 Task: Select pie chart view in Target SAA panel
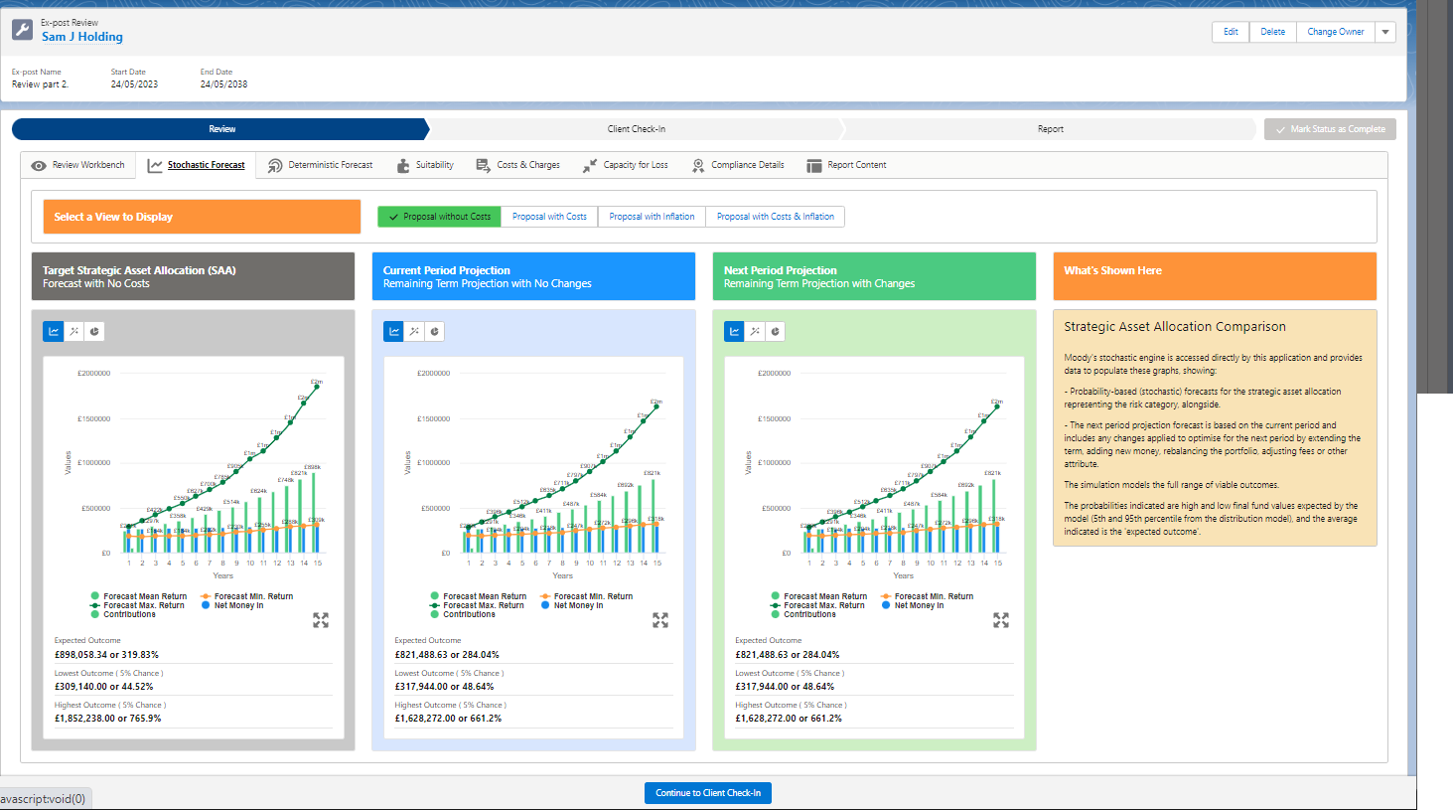(x=94, y=331)
